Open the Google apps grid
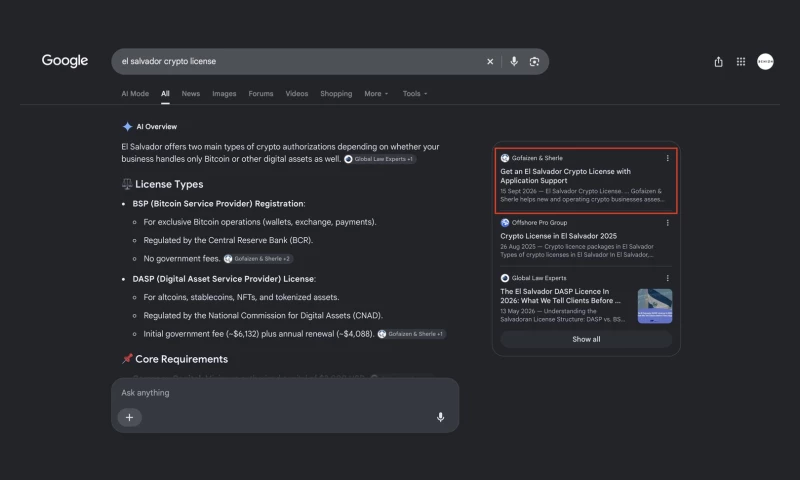800x480 pixels. click(741, 62)
